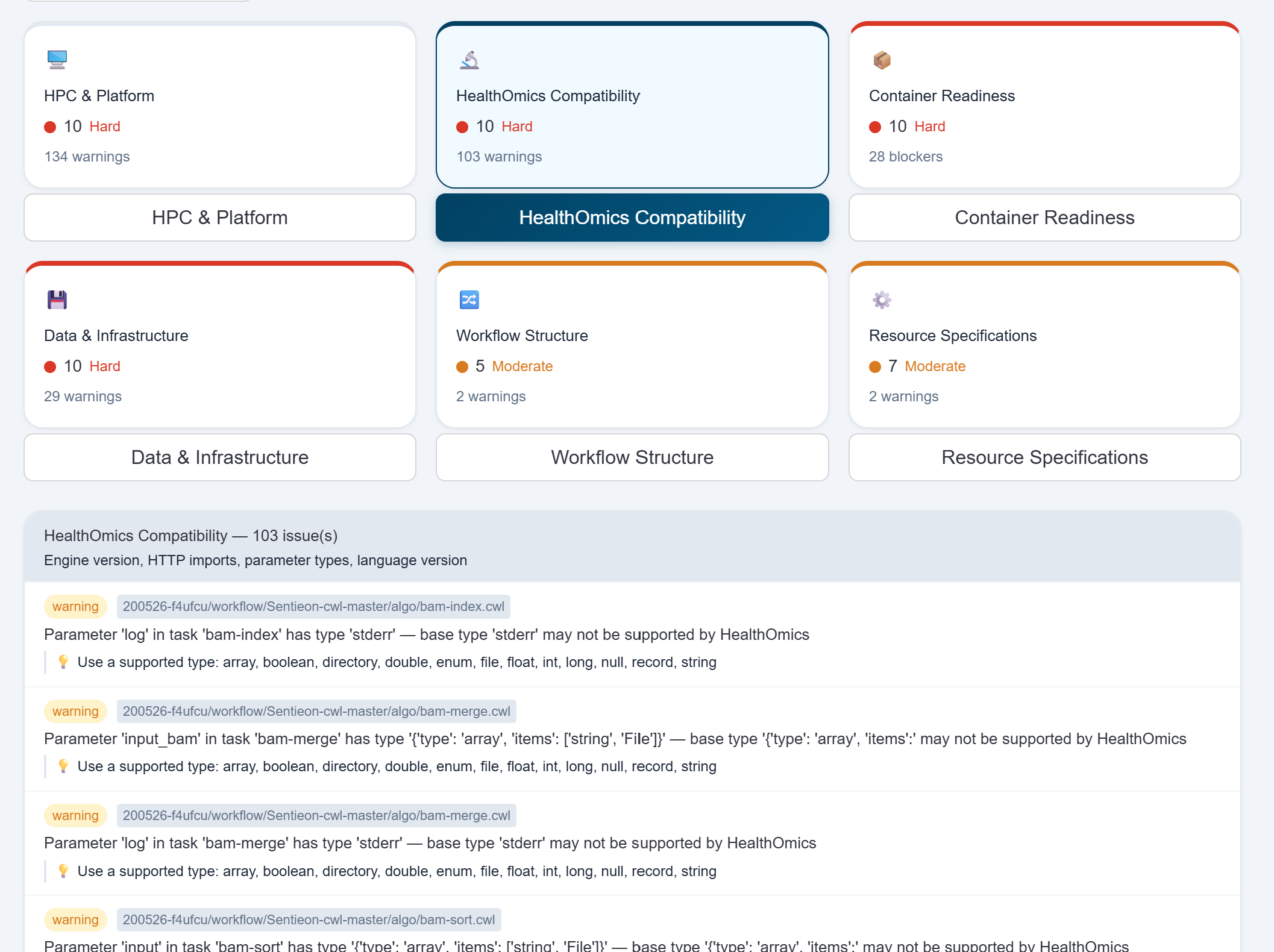Click the computer monitor icon in HPC & Platform card
The height and width of the screenshot is (952, 1274).
coord(57,60)
